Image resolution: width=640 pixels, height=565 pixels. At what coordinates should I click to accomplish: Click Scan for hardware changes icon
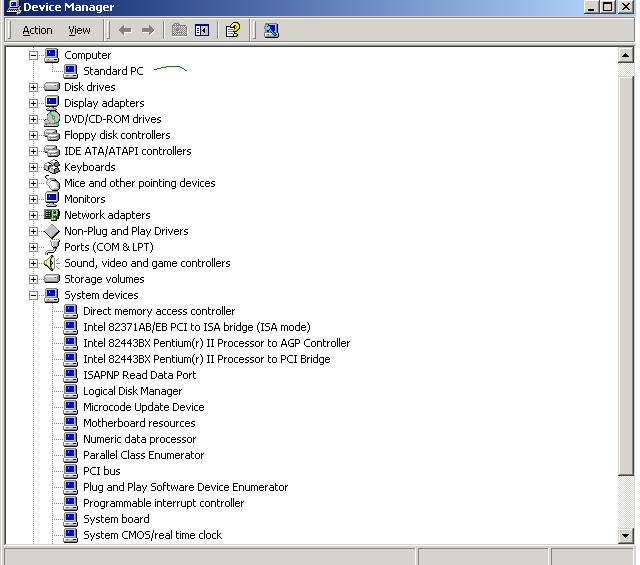(271, 30)
